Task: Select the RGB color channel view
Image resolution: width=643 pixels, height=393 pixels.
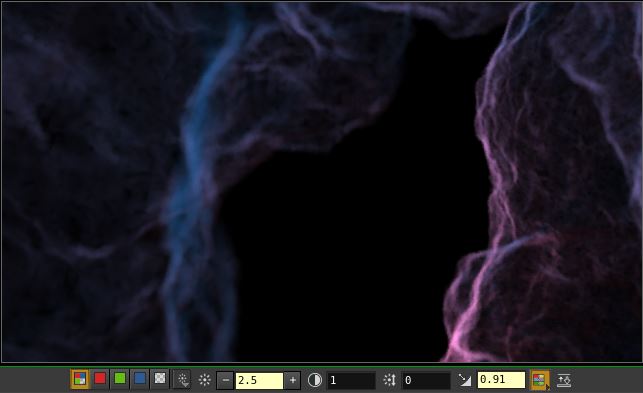Action: pyautogui.click(x=80, y=379)
